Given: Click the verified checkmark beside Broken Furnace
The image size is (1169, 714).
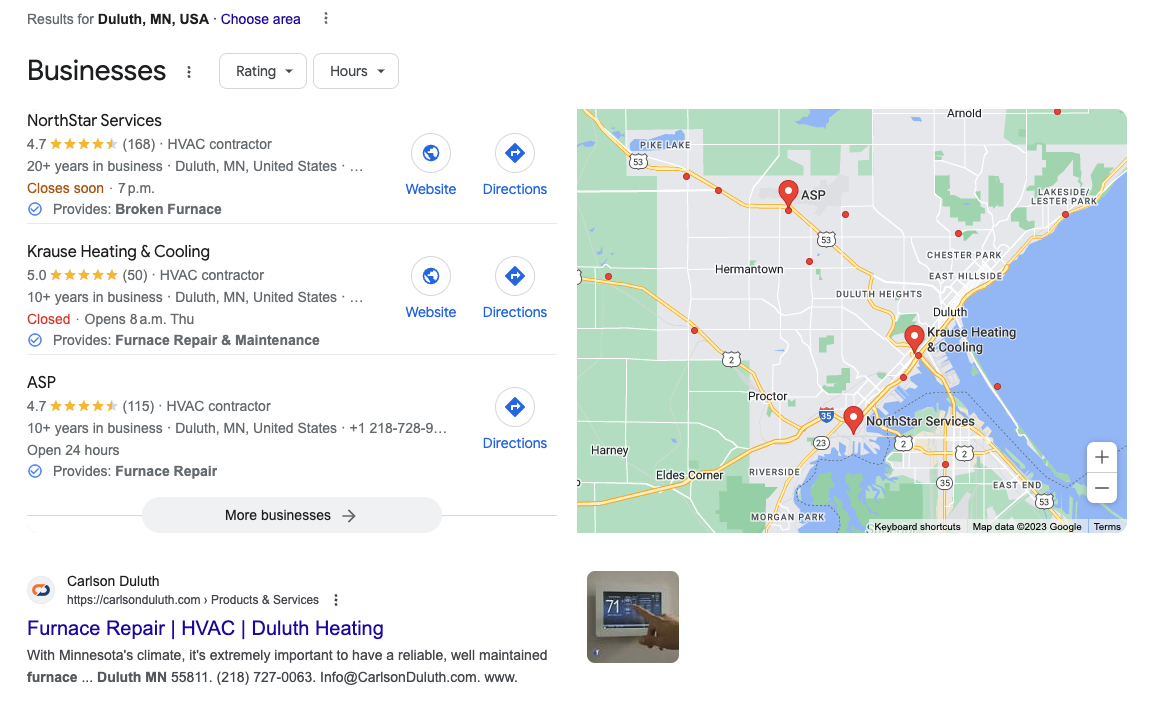Looking at the screenshot, I should (x=35, y=209).
